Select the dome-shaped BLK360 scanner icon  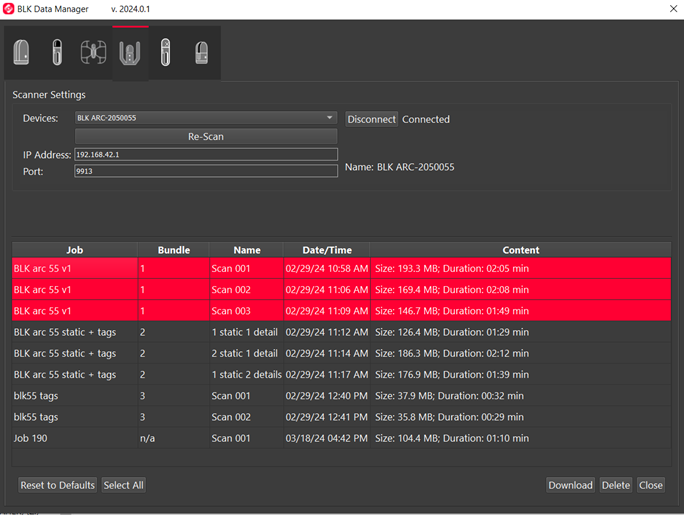coord(21,52)
